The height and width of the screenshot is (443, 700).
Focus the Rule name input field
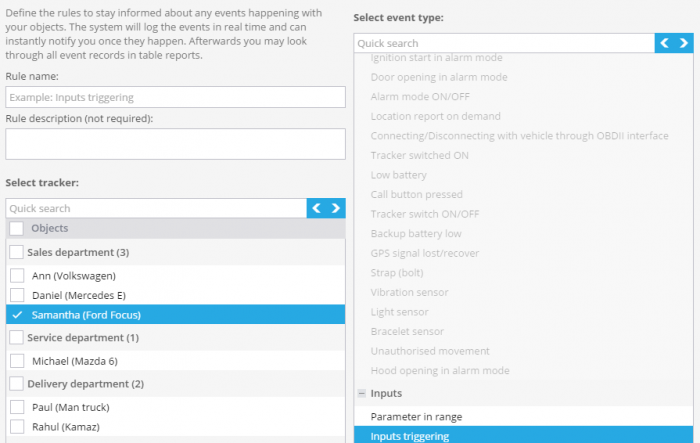(x=175, y=97)
